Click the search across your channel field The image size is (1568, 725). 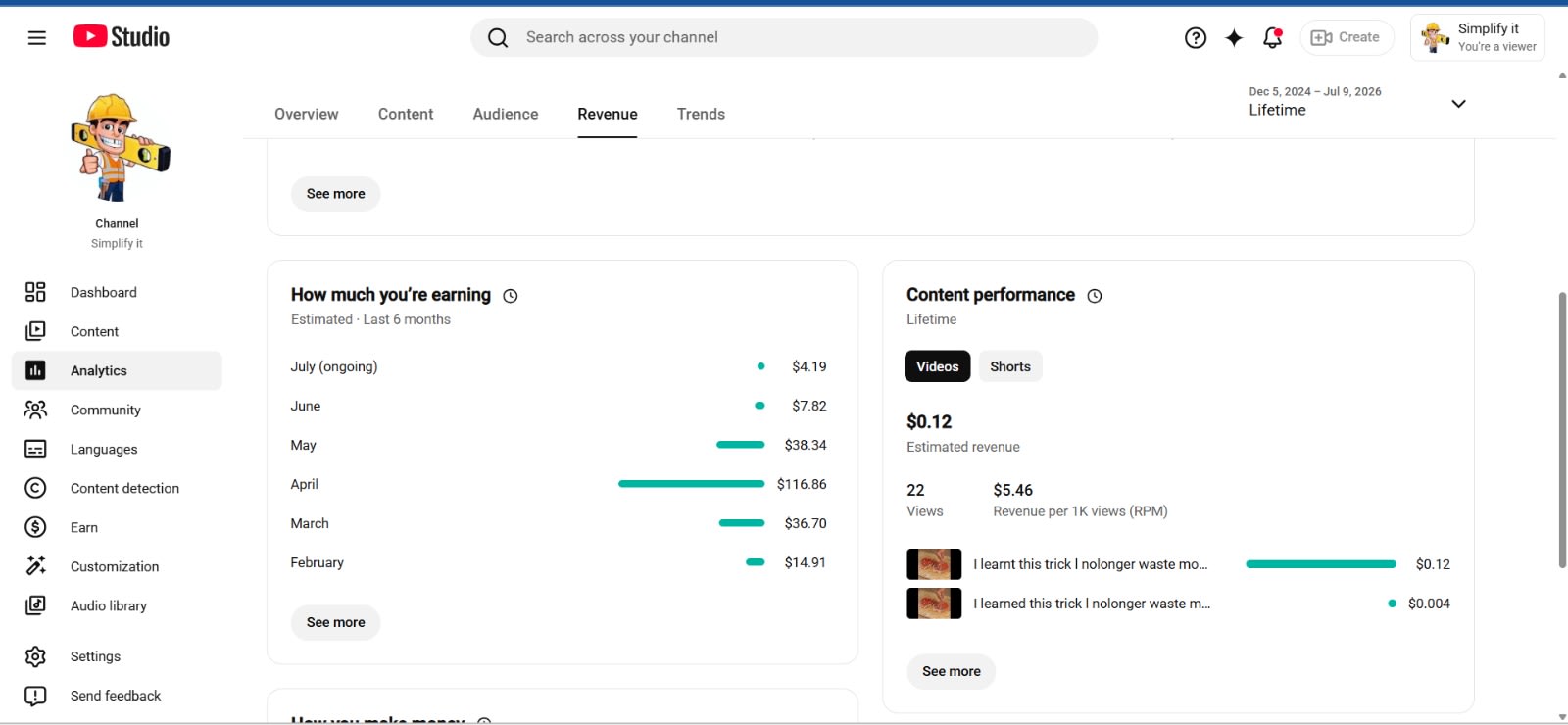point(784,38)
